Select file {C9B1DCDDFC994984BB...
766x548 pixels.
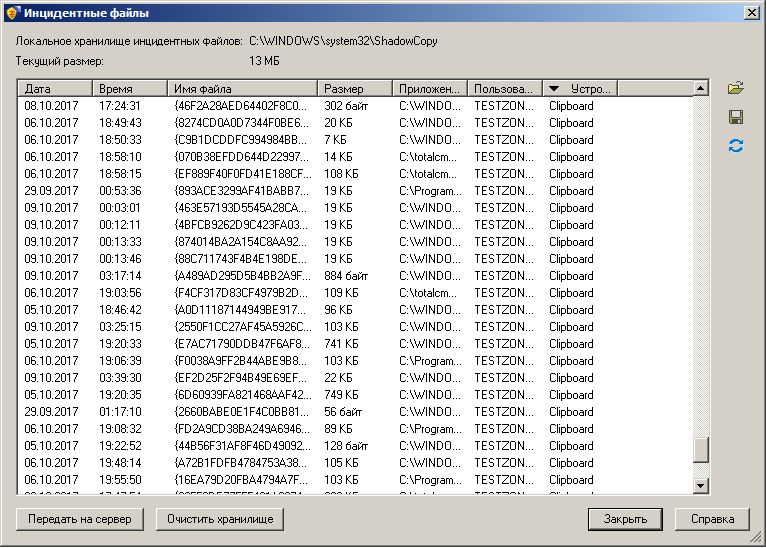point(240,140)
